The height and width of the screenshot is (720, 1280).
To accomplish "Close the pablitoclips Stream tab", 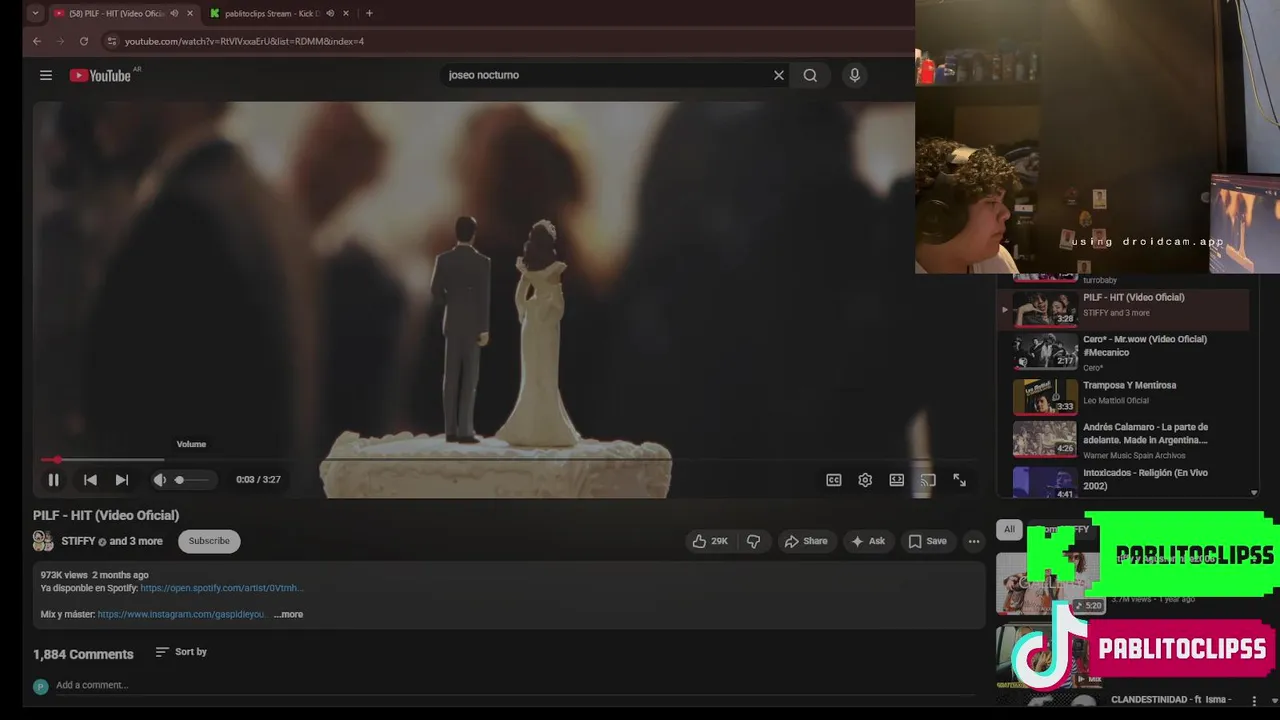I will 346,13.
